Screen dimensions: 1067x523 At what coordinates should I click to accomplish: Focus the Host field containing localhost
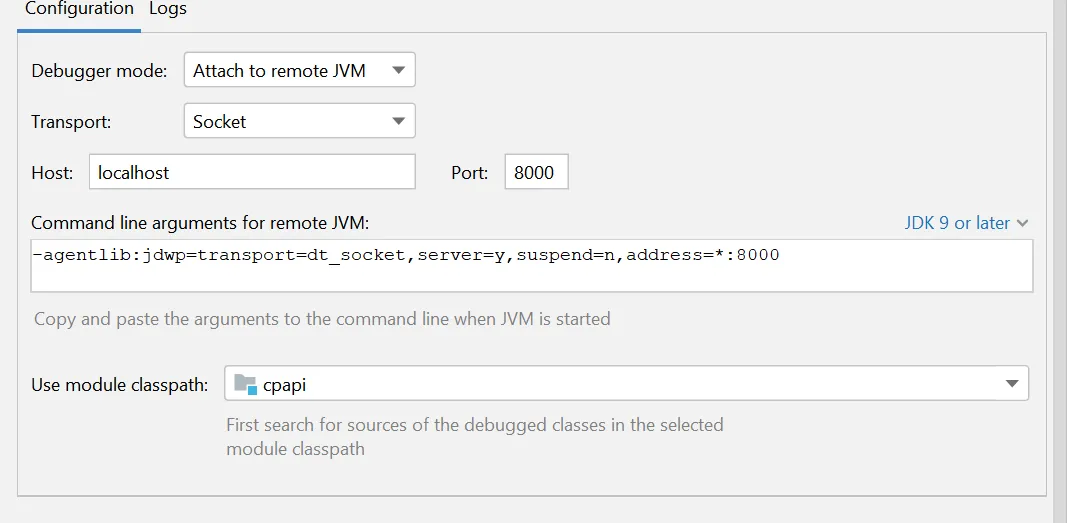click(251, 172)
